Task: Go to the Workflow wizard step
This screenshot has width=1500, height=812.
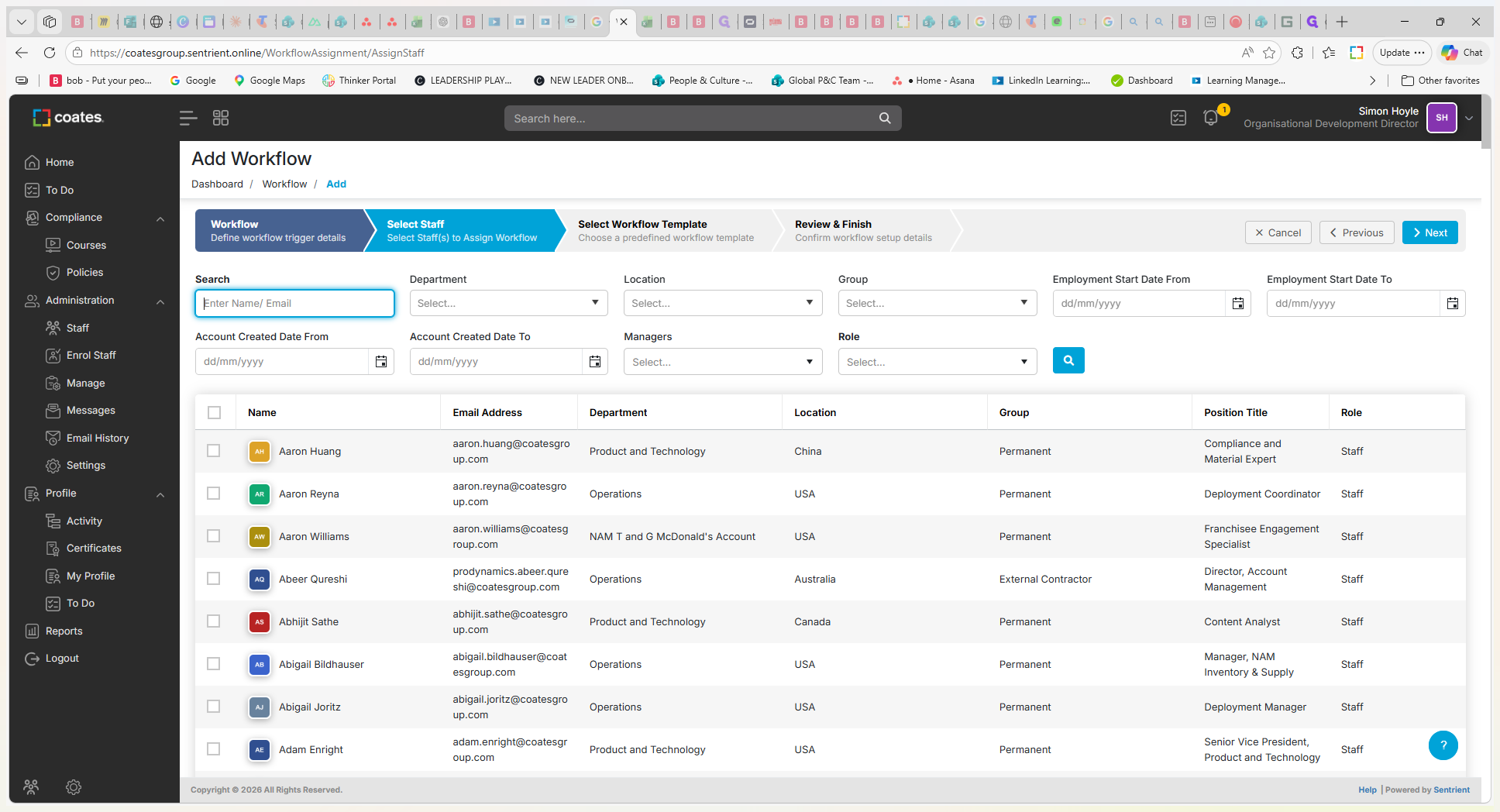Action: tap(278, 231)
